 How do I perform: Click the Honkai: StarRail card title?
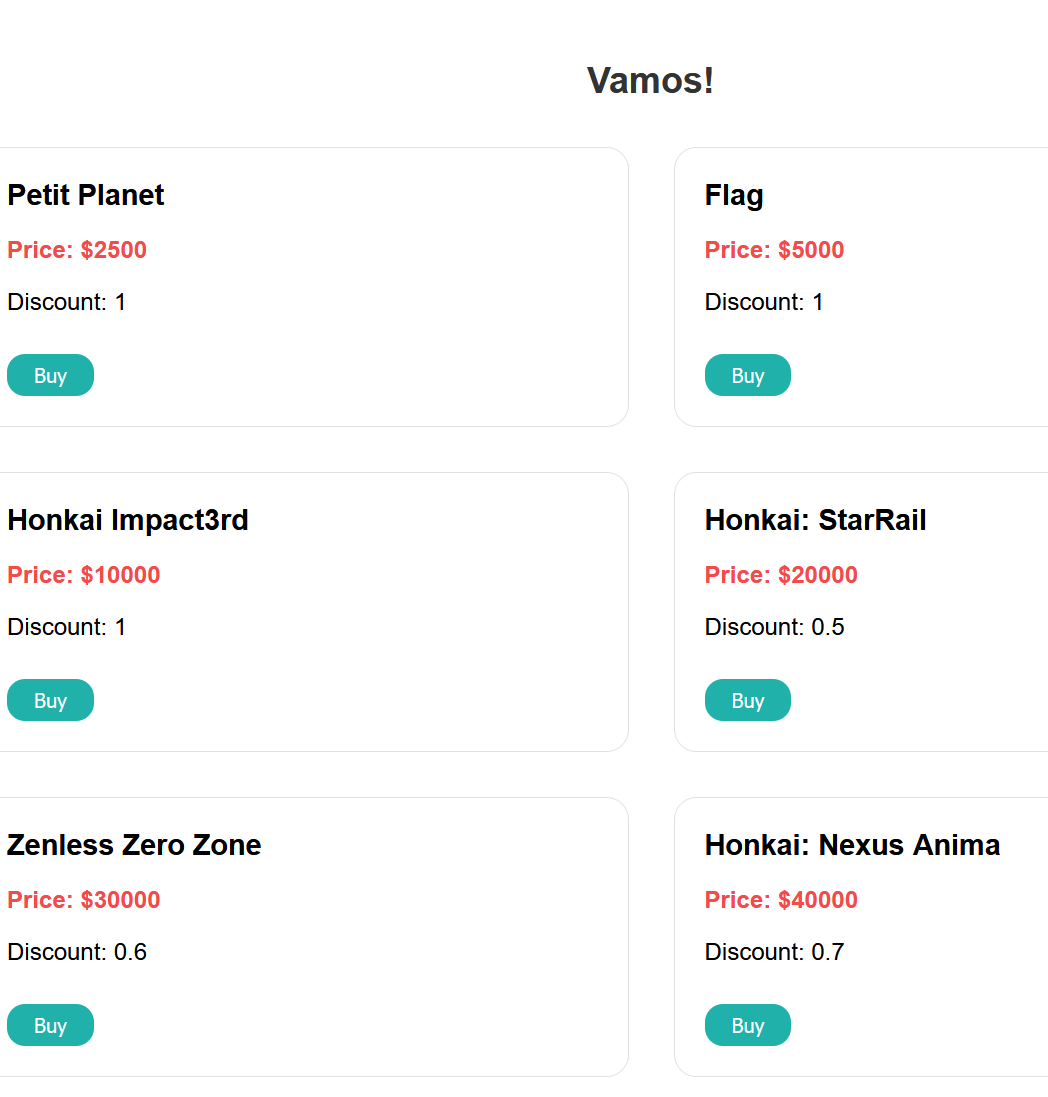pos(815,520)
